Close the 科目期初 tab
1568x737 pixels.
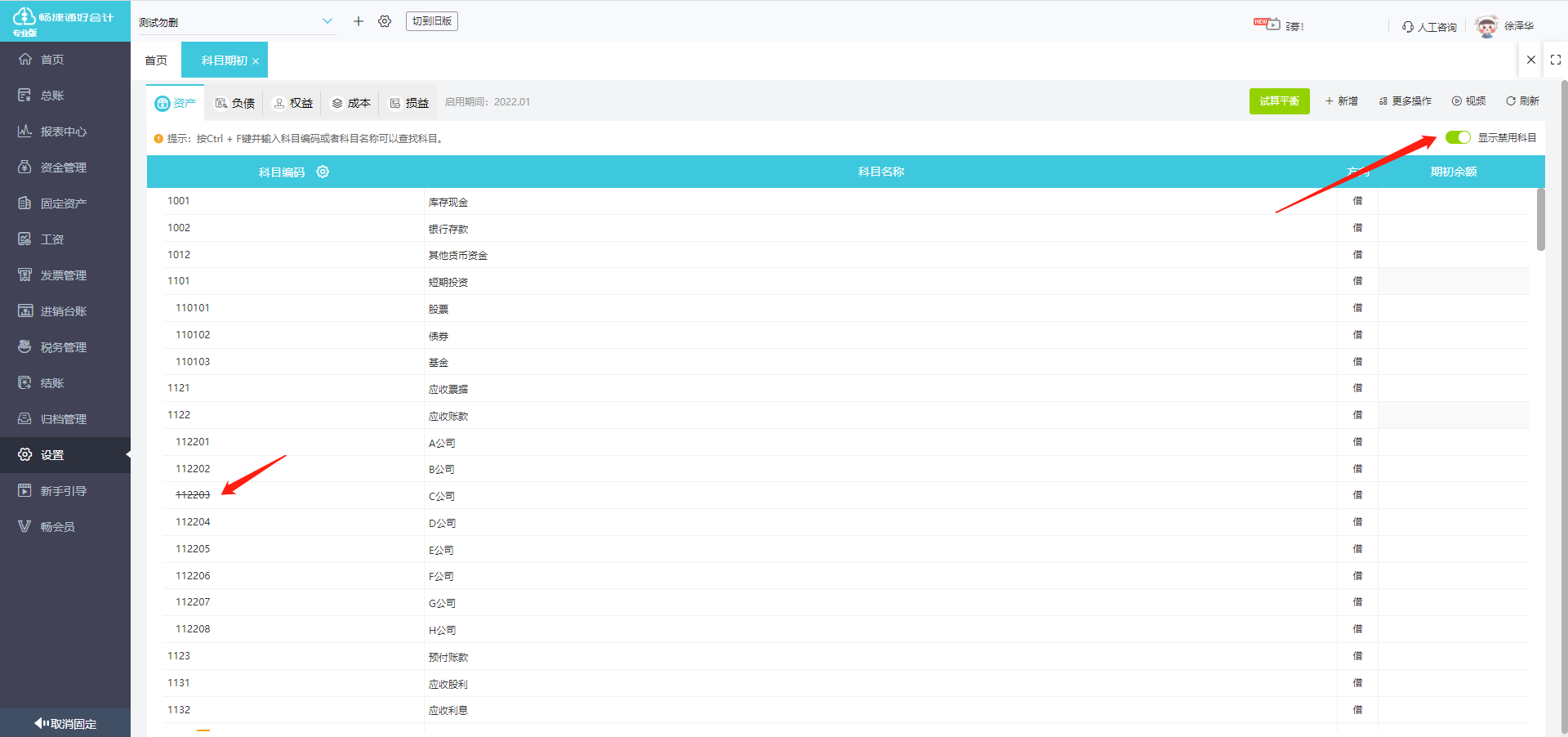(x=256, y=61)
